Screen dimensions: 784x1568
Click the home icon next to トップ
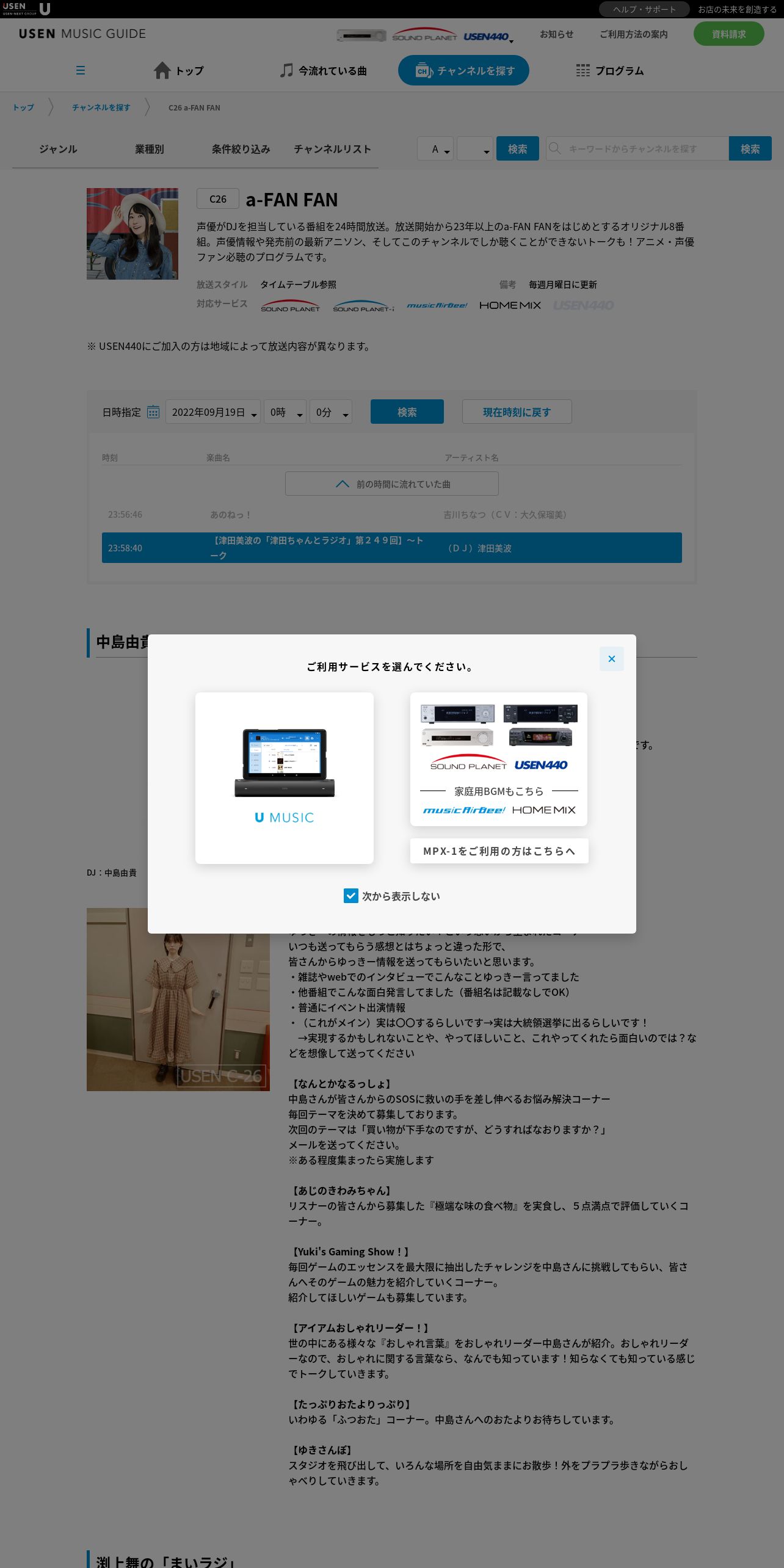pyautogui.click(x=162, y=70)
